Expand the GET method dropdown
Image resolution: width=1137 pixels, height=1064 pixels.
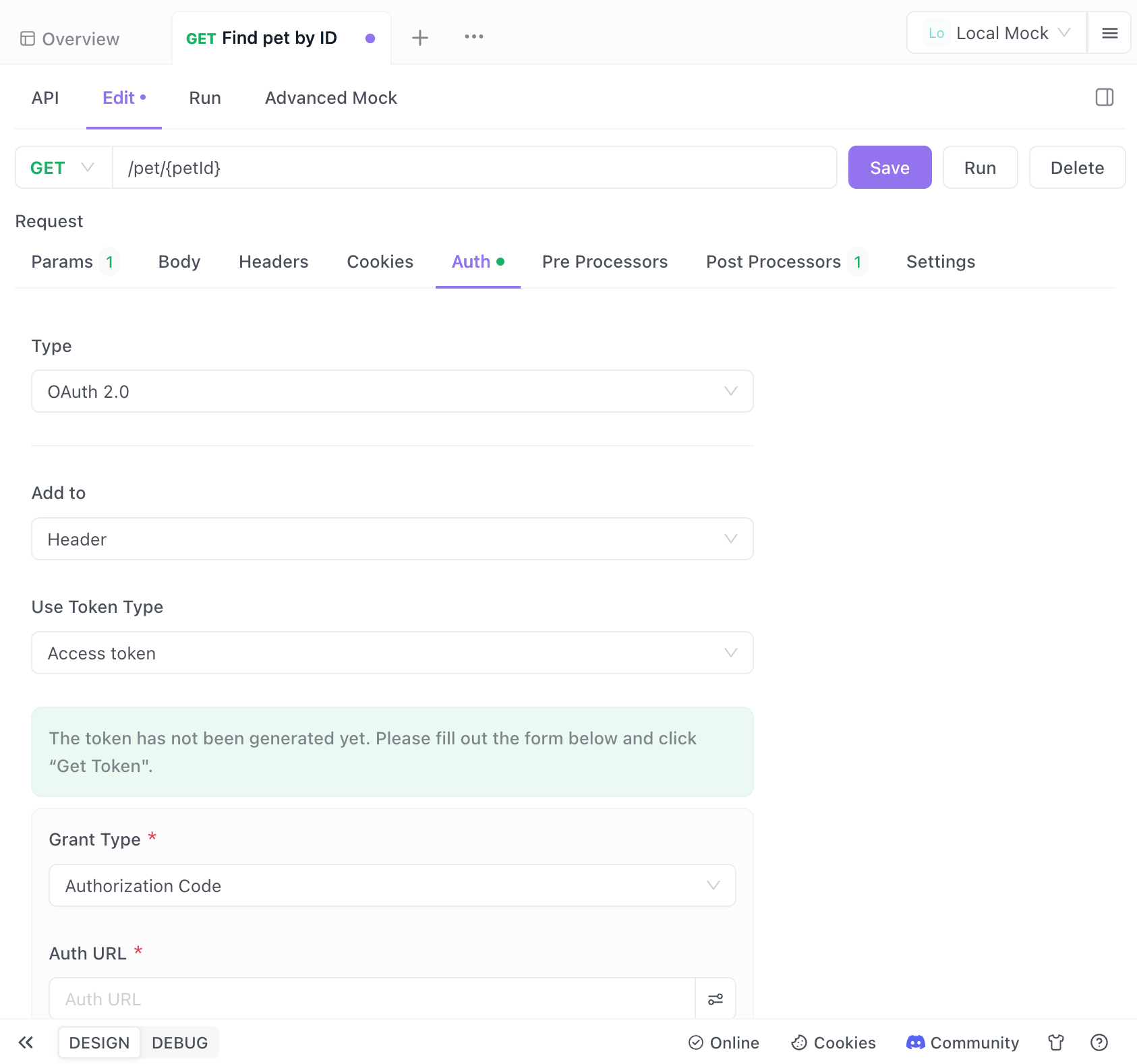[x=63, y=168]
